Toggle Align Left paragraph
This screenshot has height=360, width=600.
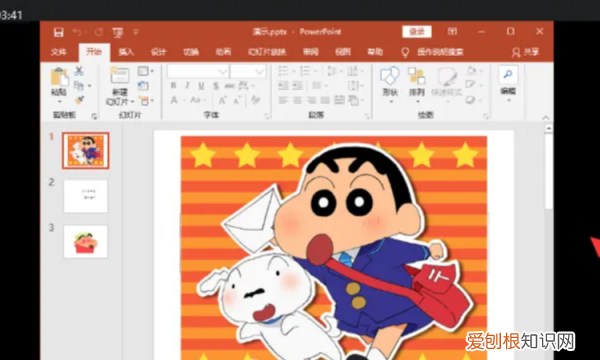[x=283, y=100]
